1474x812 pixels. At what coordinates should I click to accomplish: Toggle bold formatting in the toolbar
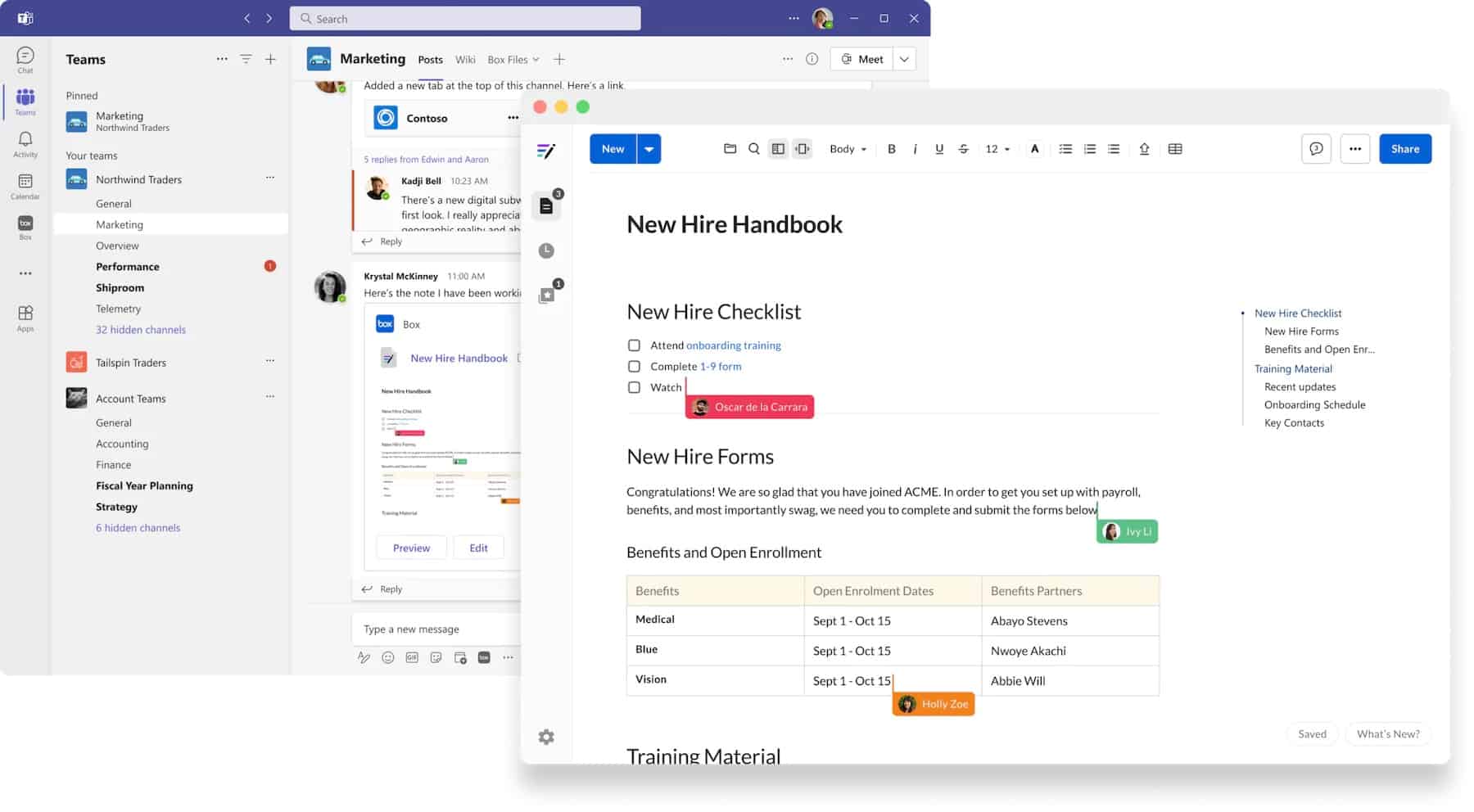click(892, 149)
